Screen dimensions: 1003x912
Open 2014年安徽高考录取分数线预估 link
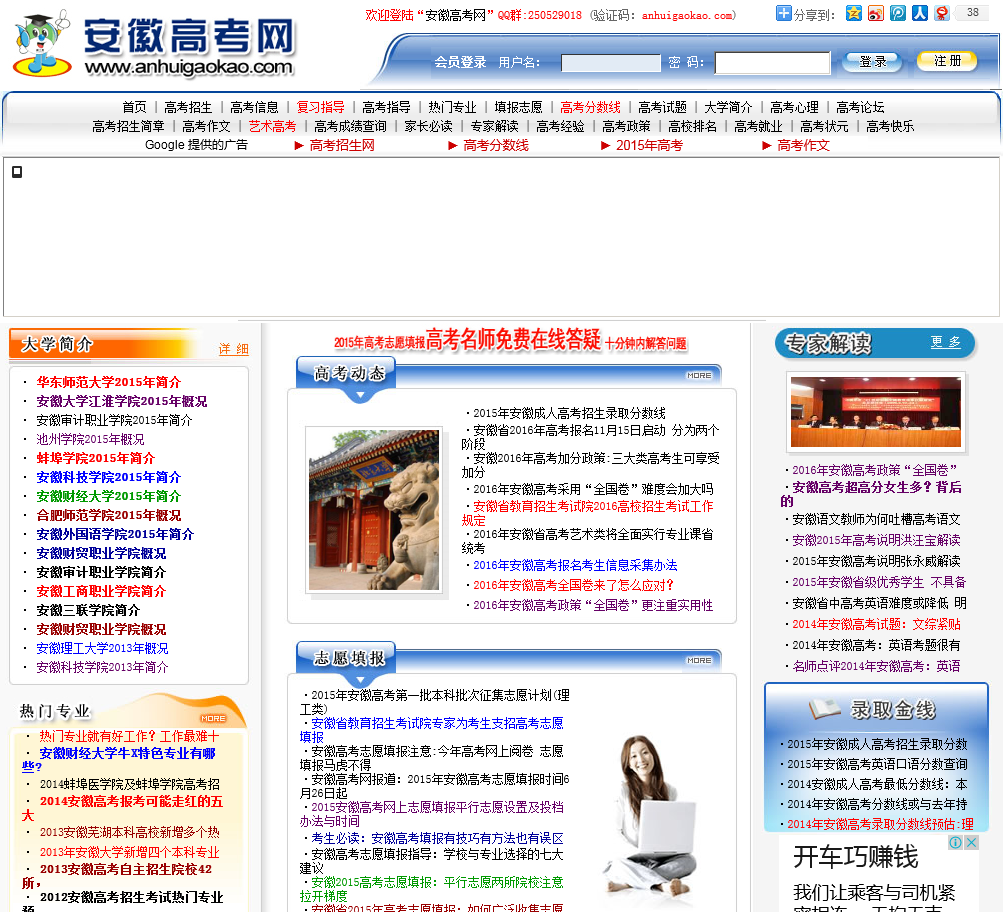click(x=880, y=824)
